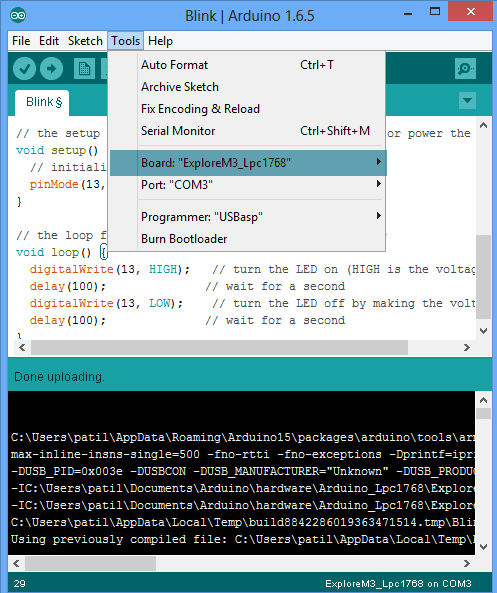Click editor horizontal scrollbar thumb

(219, 347)
